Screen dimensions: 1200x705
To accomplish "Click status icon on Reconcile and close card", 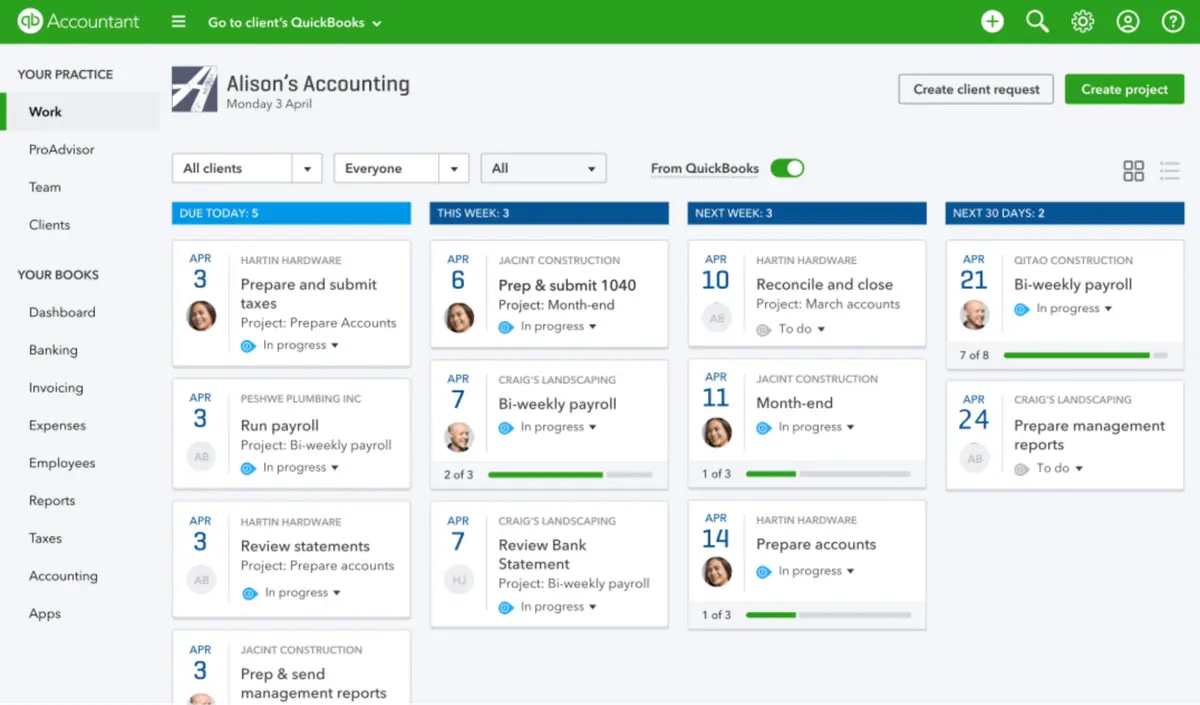I will [x=764, y=329].
